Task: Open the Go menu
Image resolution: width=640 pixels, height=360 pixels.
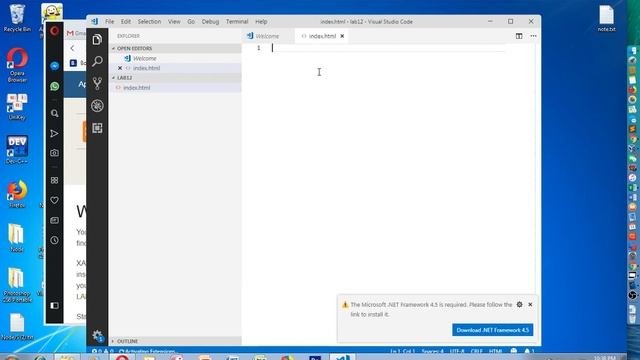Action: (x=191, y=22)
